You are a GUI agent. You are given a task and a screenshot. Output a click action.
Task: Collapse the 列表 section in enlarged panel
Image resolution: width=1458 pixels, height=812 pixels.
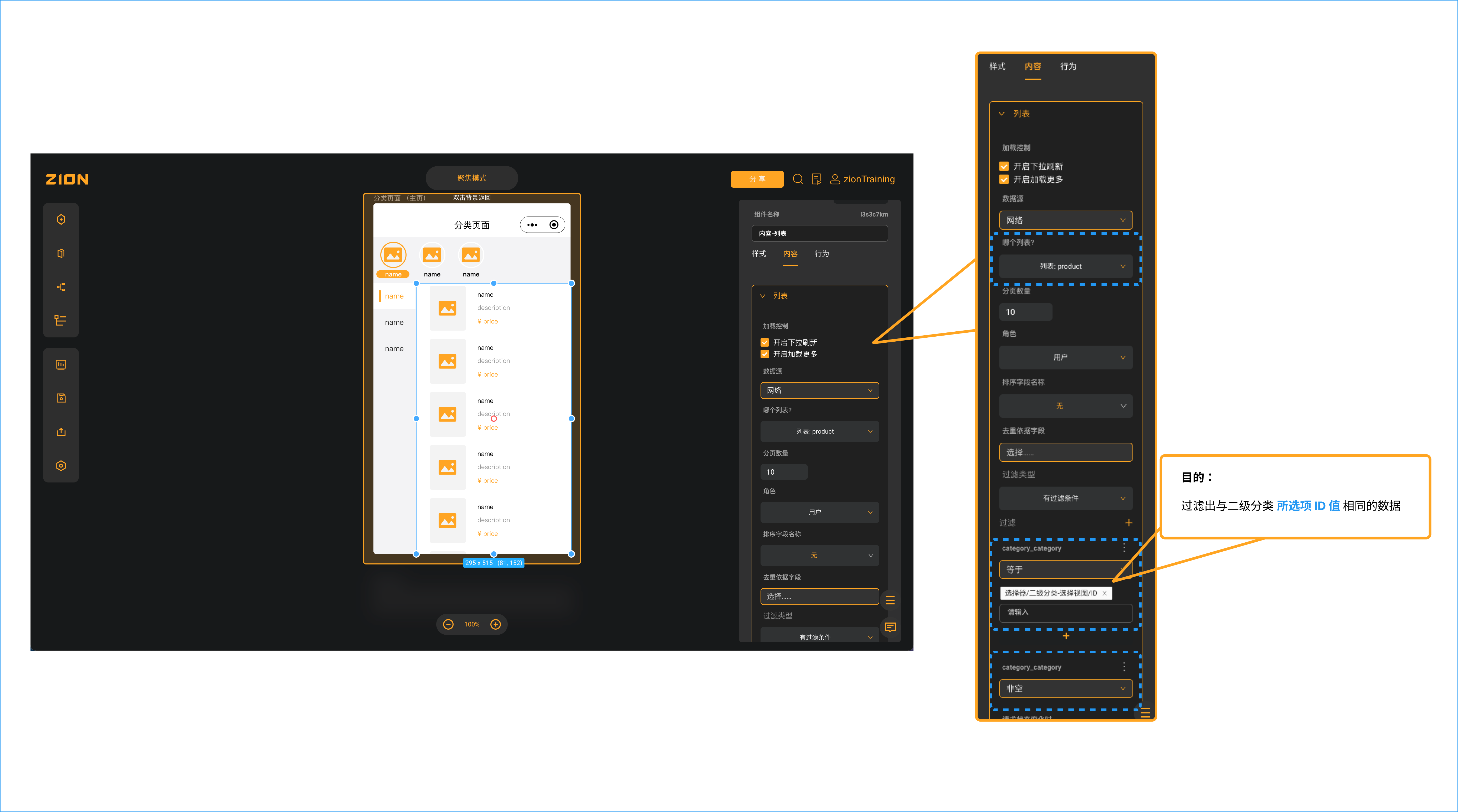tap(1002, 114)
